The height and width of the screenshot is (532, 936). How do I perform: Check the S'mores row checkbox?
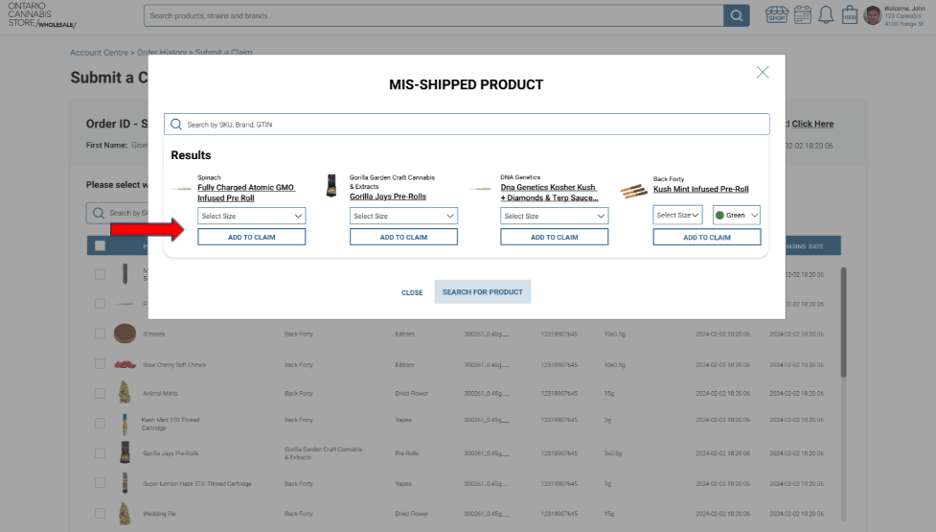point(100,333)
